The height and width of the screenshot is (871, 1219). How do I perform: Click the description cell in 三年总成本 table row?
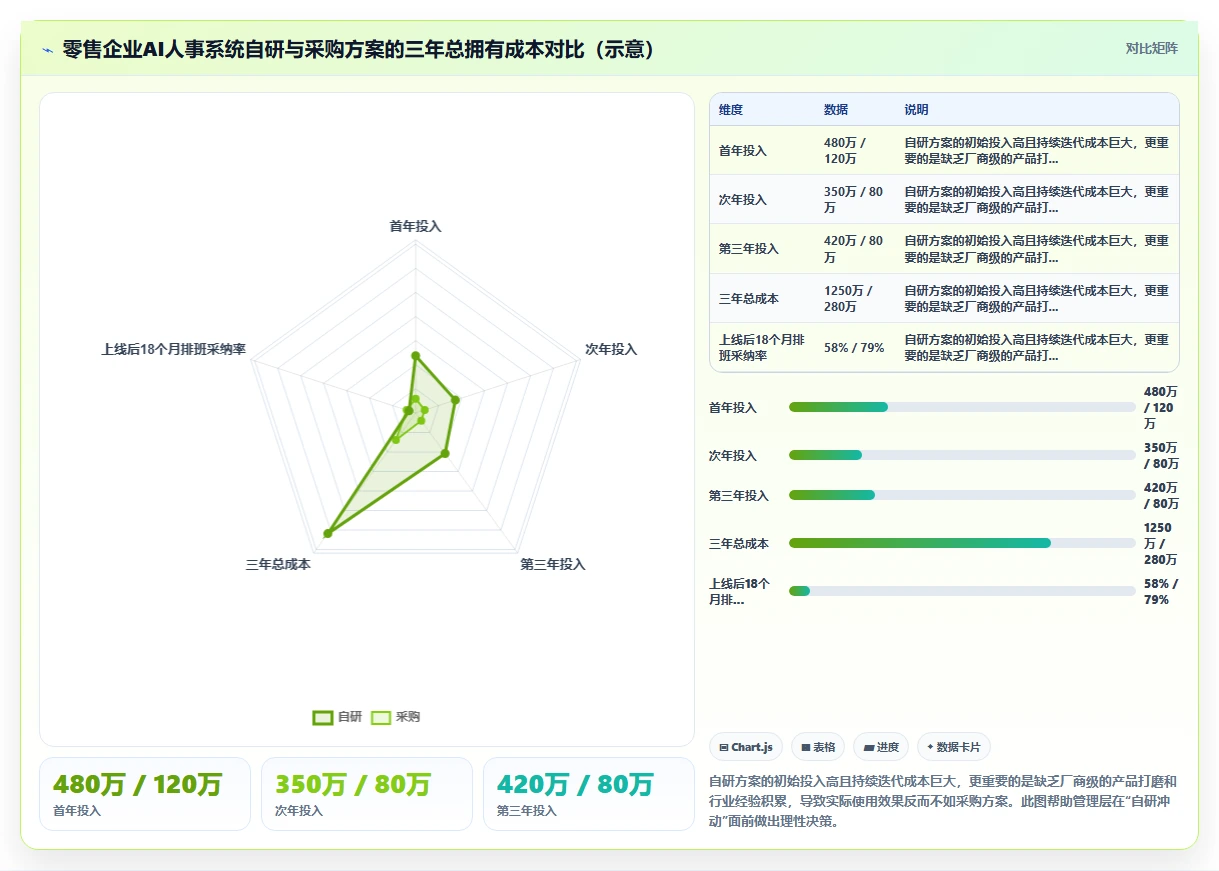[x=1037, y=298]
